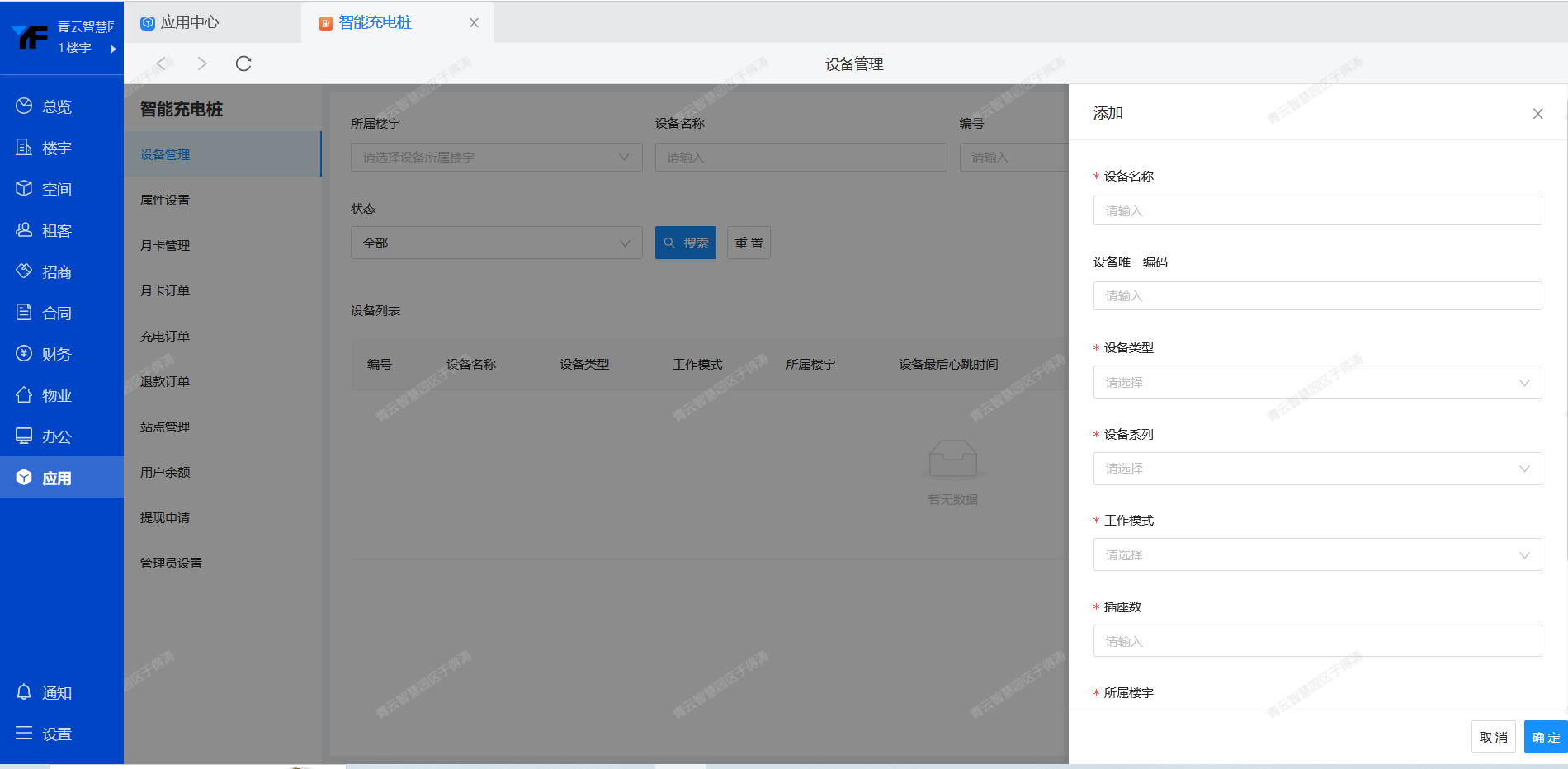Image resolution: width=1568 pixels, height=769 pixels.
Task: Click the 设备名称 input in add form
Action: click(1317, 210)
